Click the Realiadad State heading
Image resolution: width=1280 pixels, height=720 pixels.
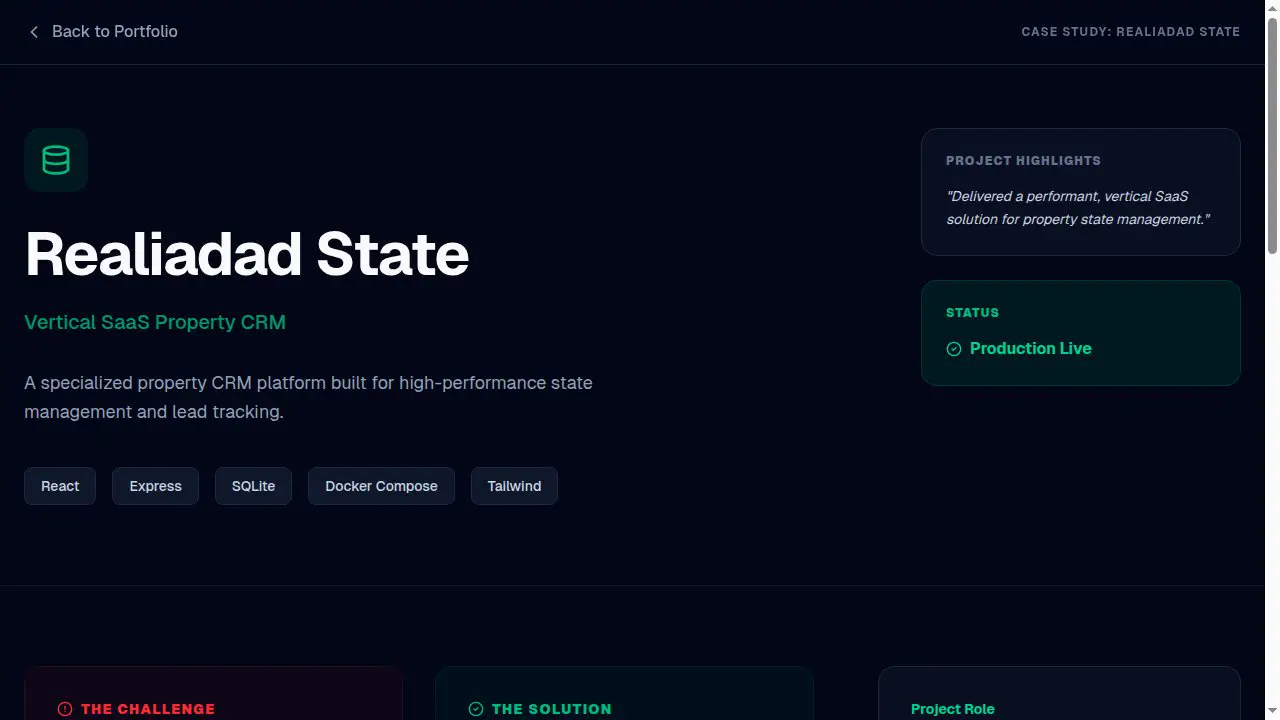tap(247, 254)
